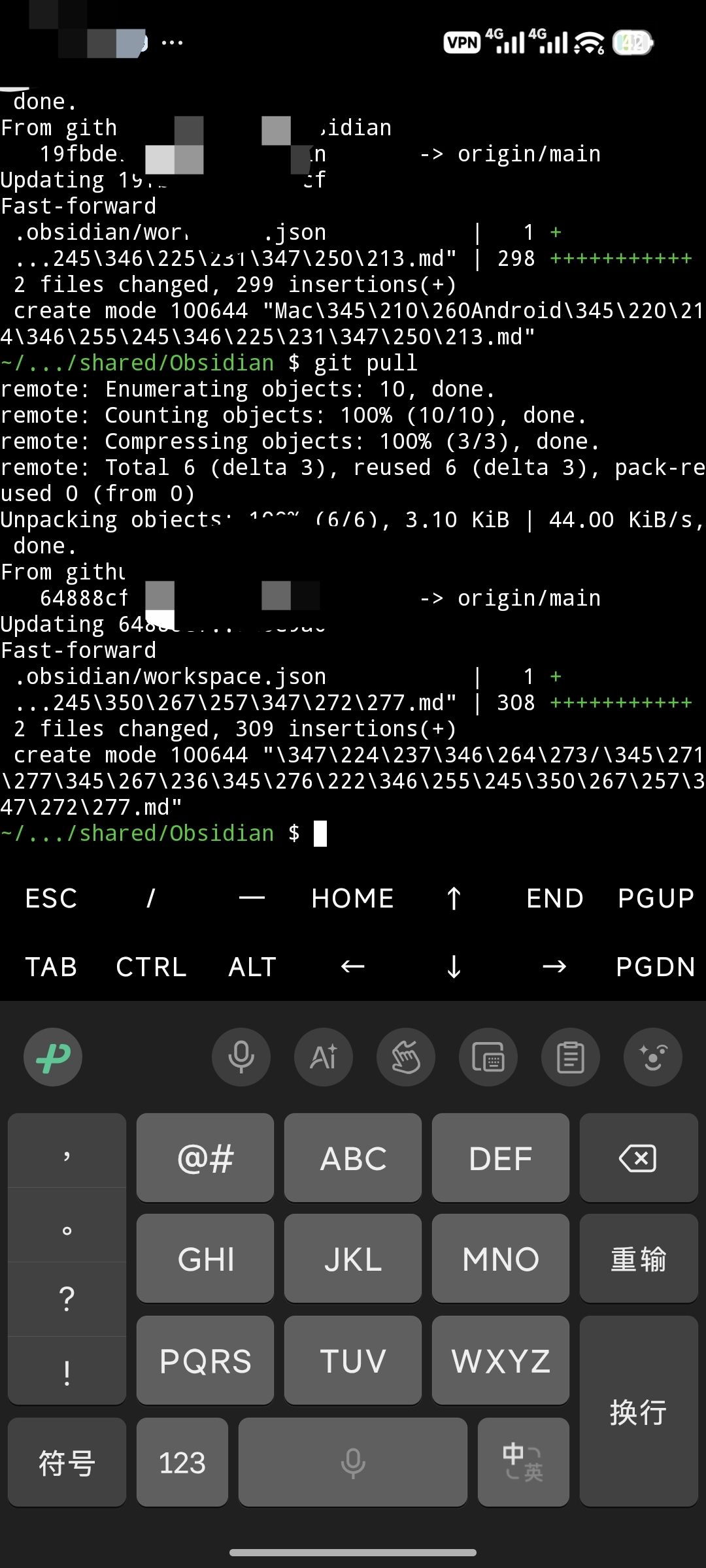The width and height of the screenshot is (706, 1568).
Task: Tap the backspace delete key
Action: [x=639, y=1158]
